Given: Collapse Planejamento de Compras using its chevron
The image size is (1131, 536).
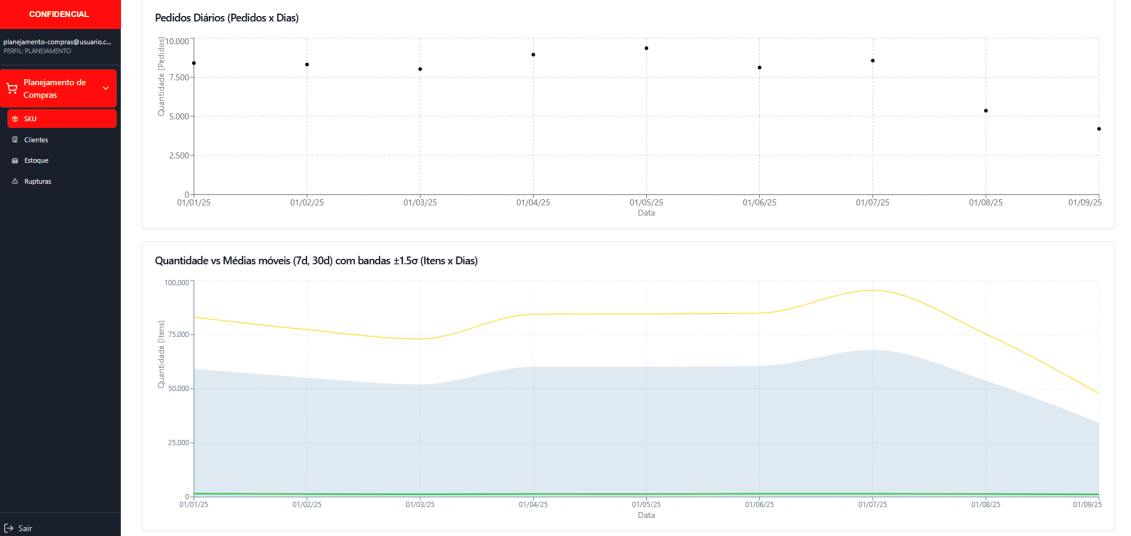Looking at the screenshot, I should (x=106, y=88).
